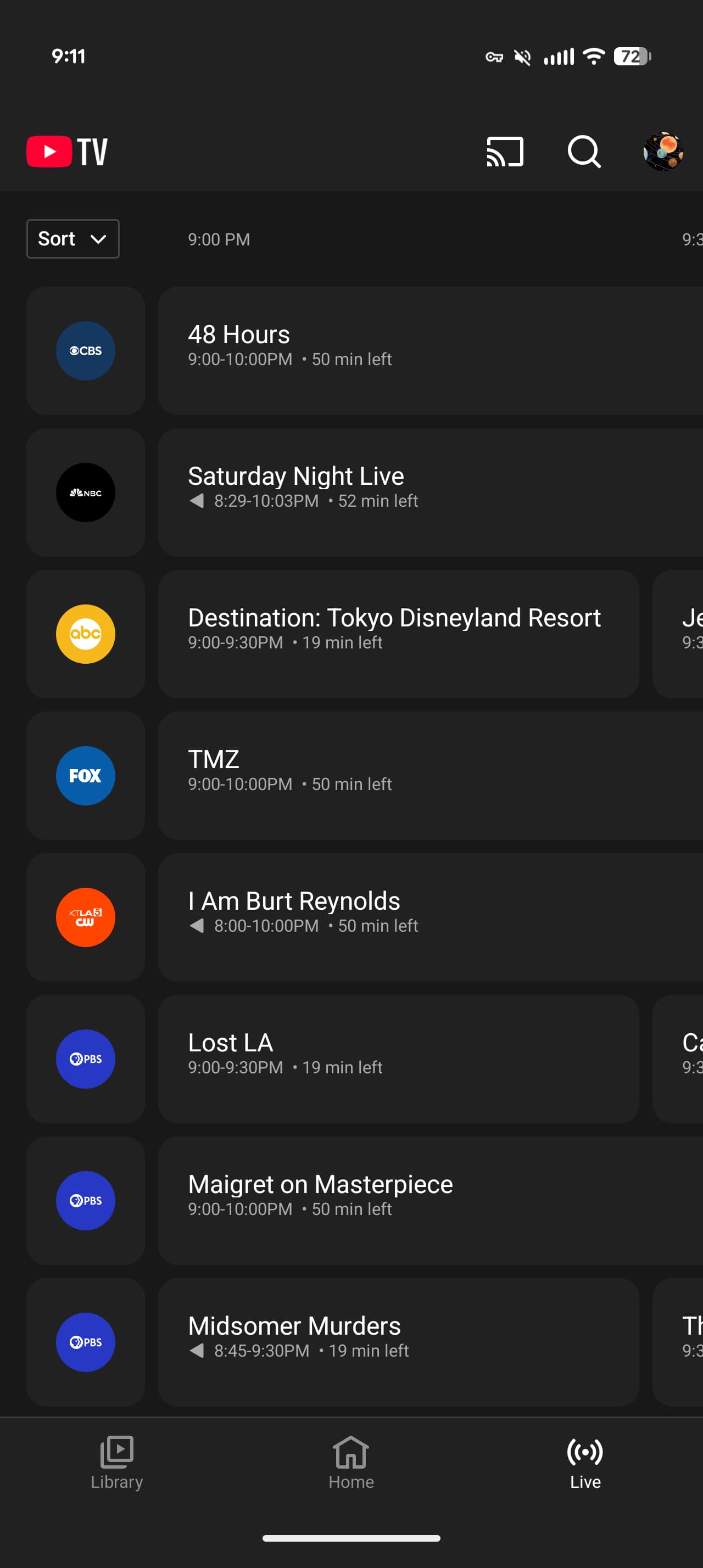Choose the FOX channel logo
Image resolution: width=703 pixels, height=1568 pixels.
(x=85, y=776)
